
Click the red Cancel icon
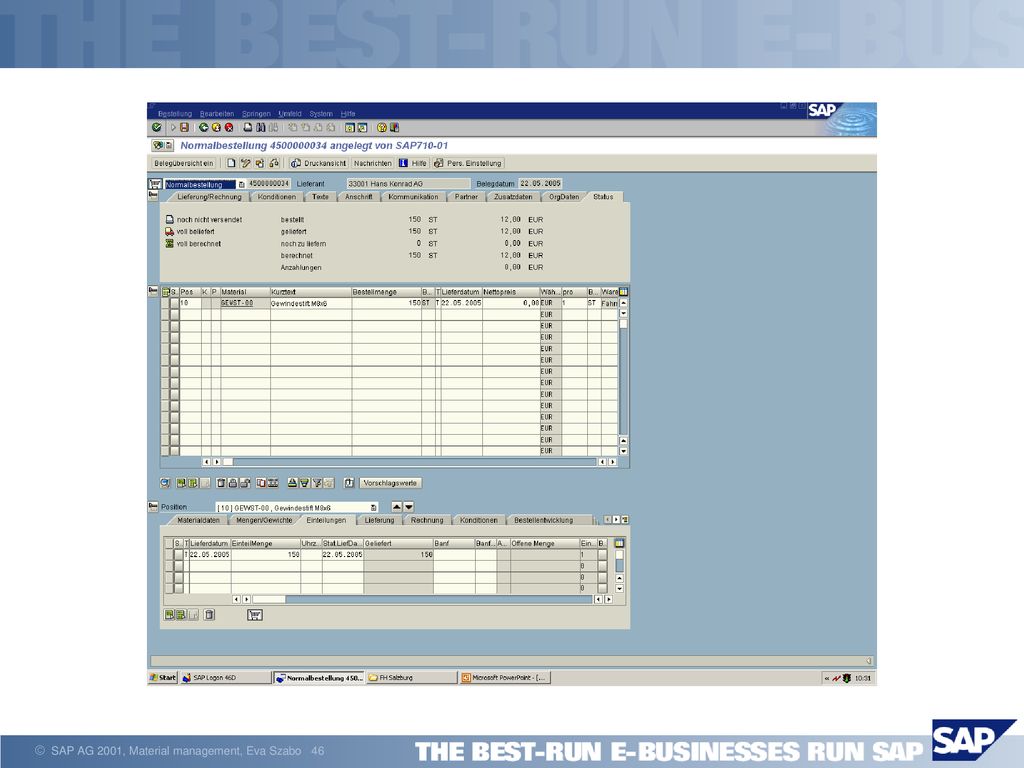pyautogui.click(x=229, y=127)
